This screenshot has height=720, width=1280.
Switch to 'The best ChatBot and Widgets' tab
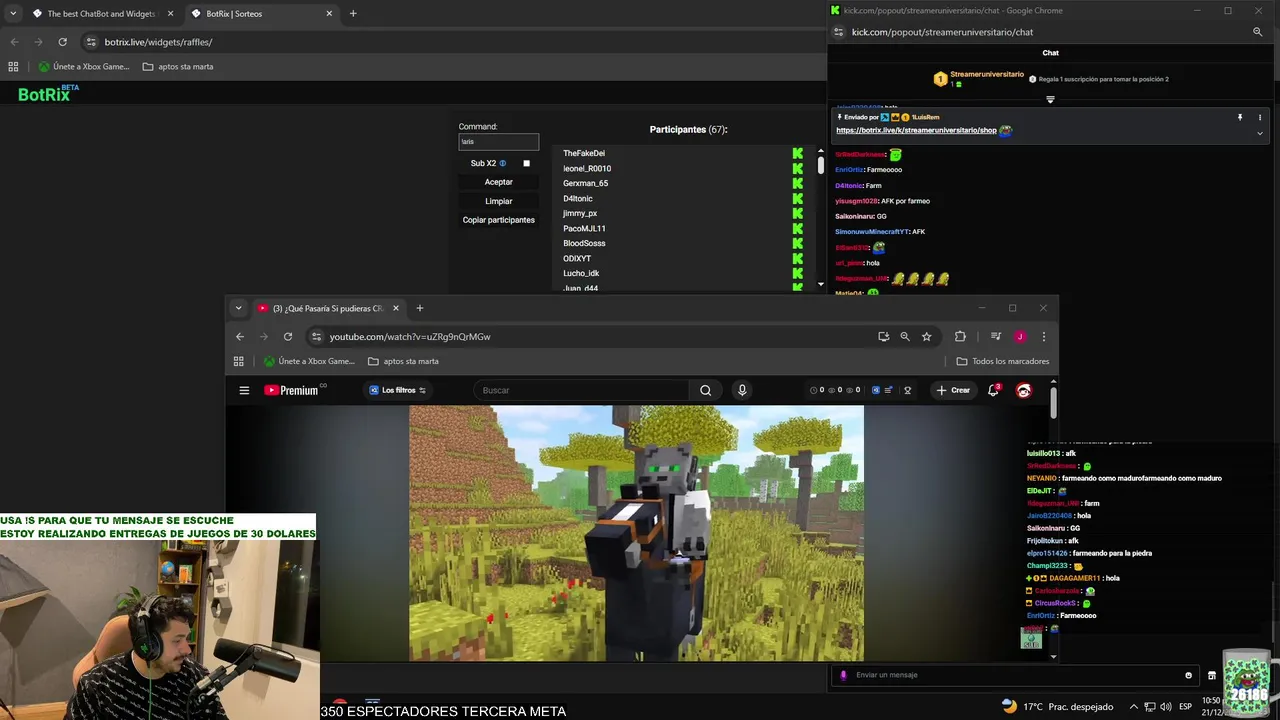tap(102, 14)
